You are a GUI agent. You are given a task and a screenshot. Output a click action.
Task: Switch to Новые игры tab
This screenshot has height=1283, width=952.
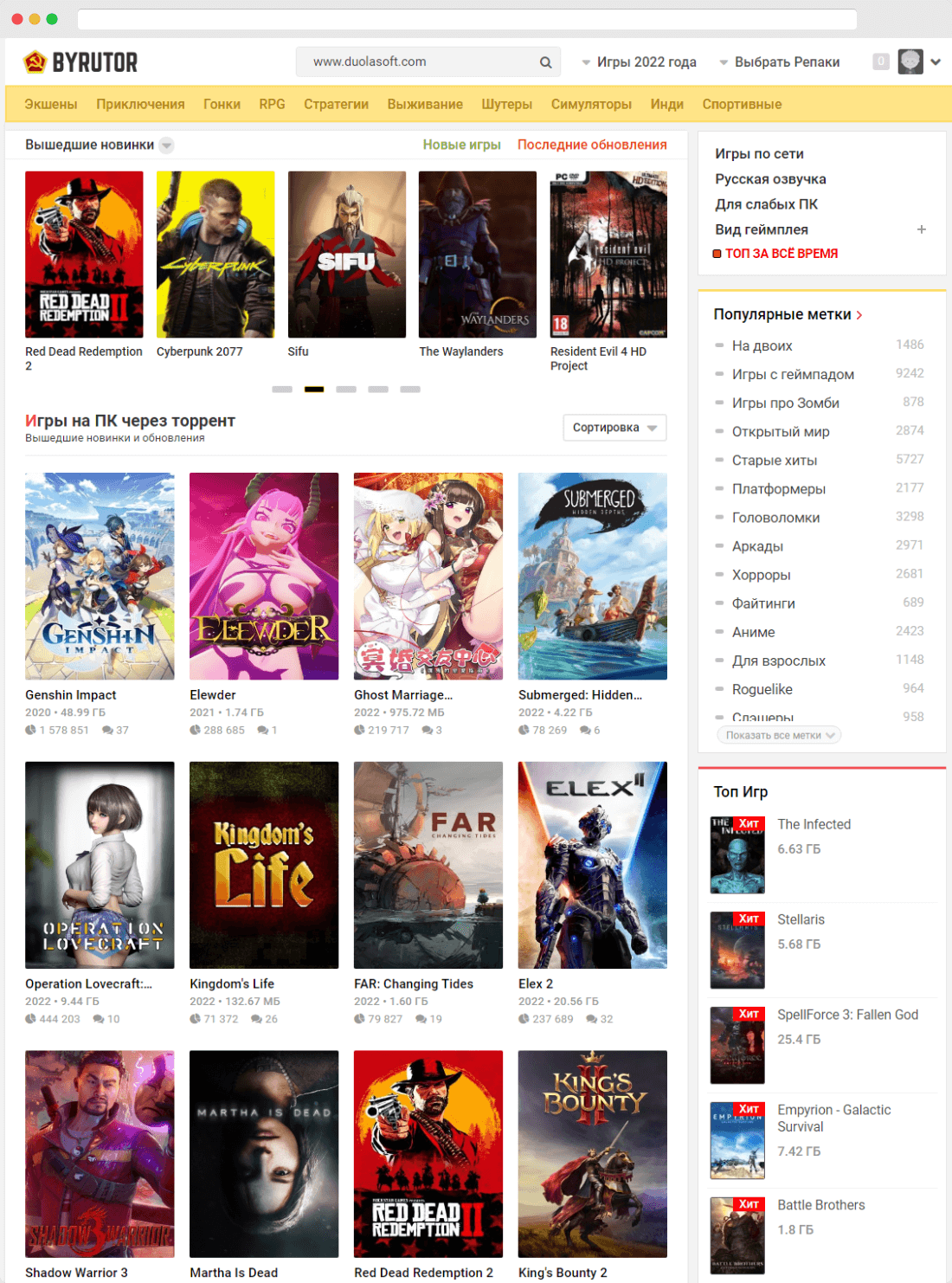point(461,145)
